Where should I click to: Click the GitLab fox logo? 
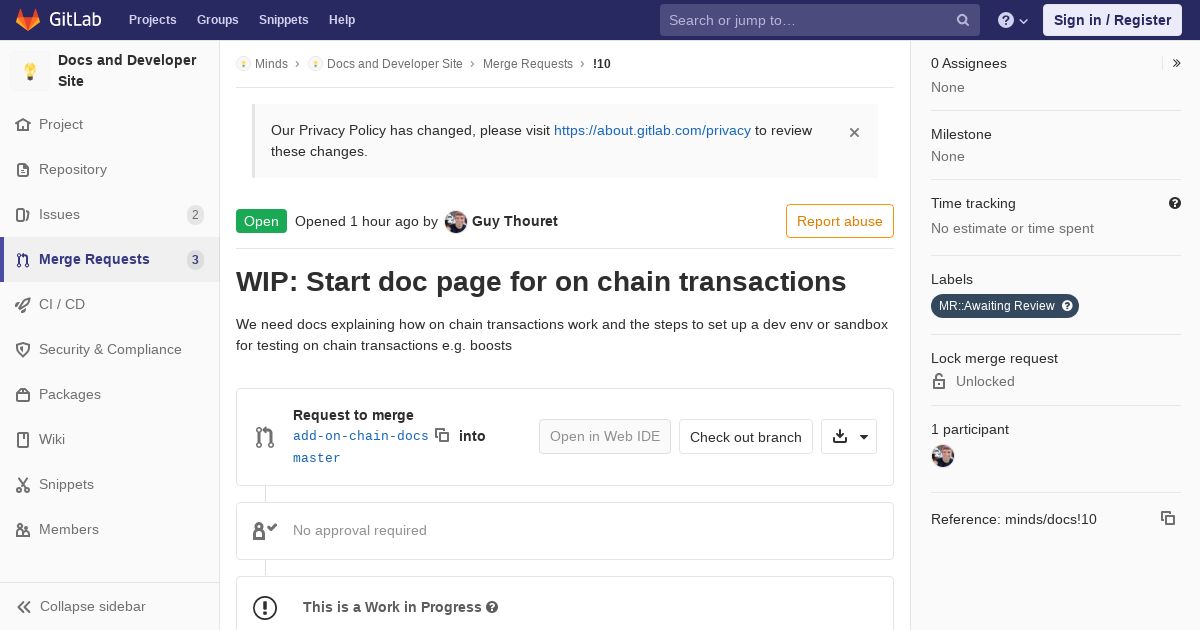(28, 19)
